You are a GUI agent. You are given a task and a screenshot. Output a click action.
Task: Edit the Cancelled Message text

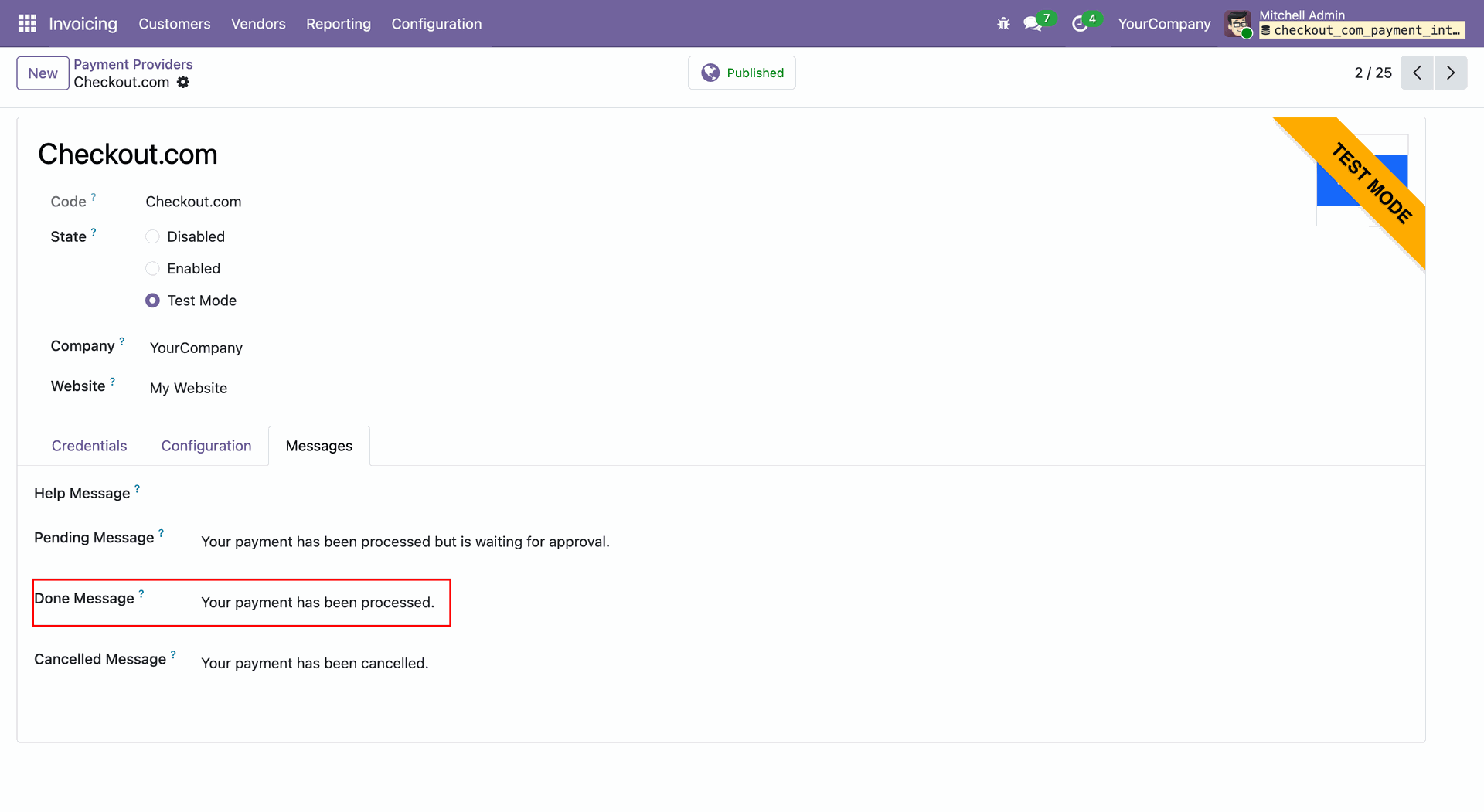coord(315,663)
